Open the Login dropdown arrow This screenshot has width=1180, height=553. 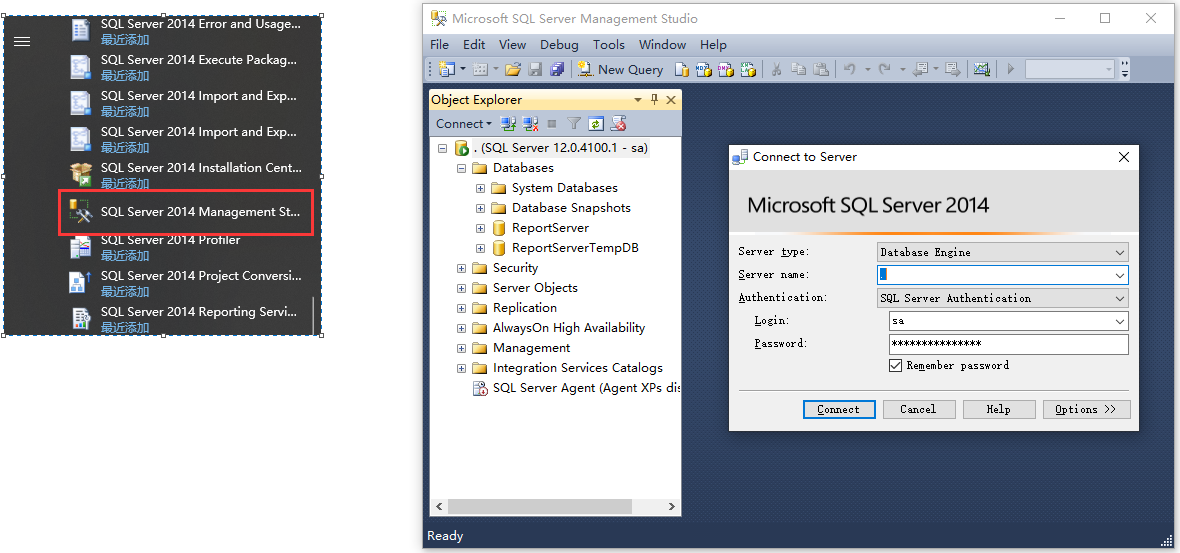(x=1120, y=321)
